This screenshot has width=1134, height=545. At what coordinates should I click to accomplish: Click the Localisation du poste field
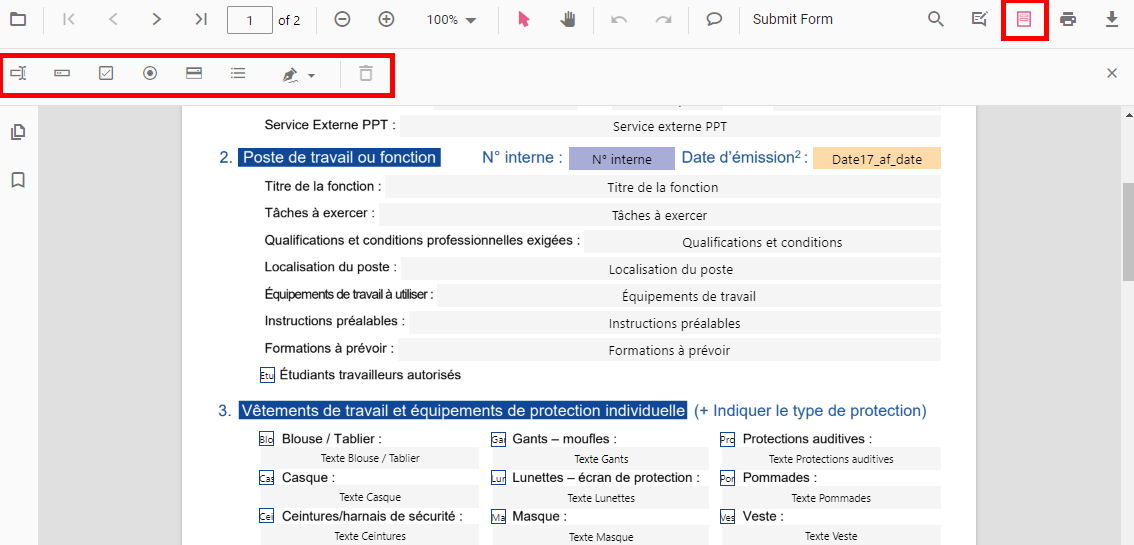click(x=671, y=269)
